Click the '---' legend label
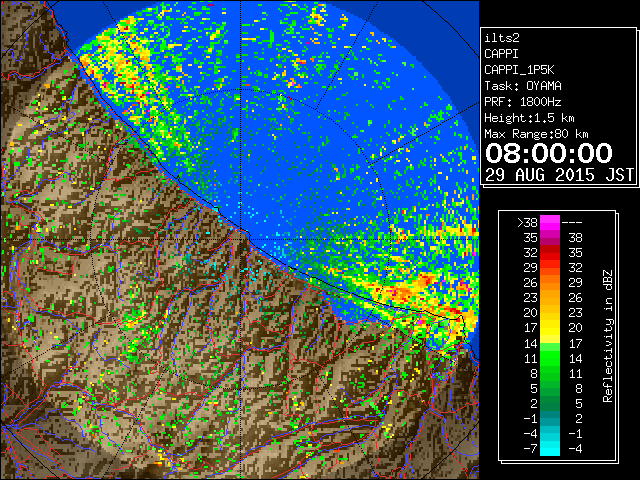Viewport: 640px width, 480px height. [x=572, y=223]
